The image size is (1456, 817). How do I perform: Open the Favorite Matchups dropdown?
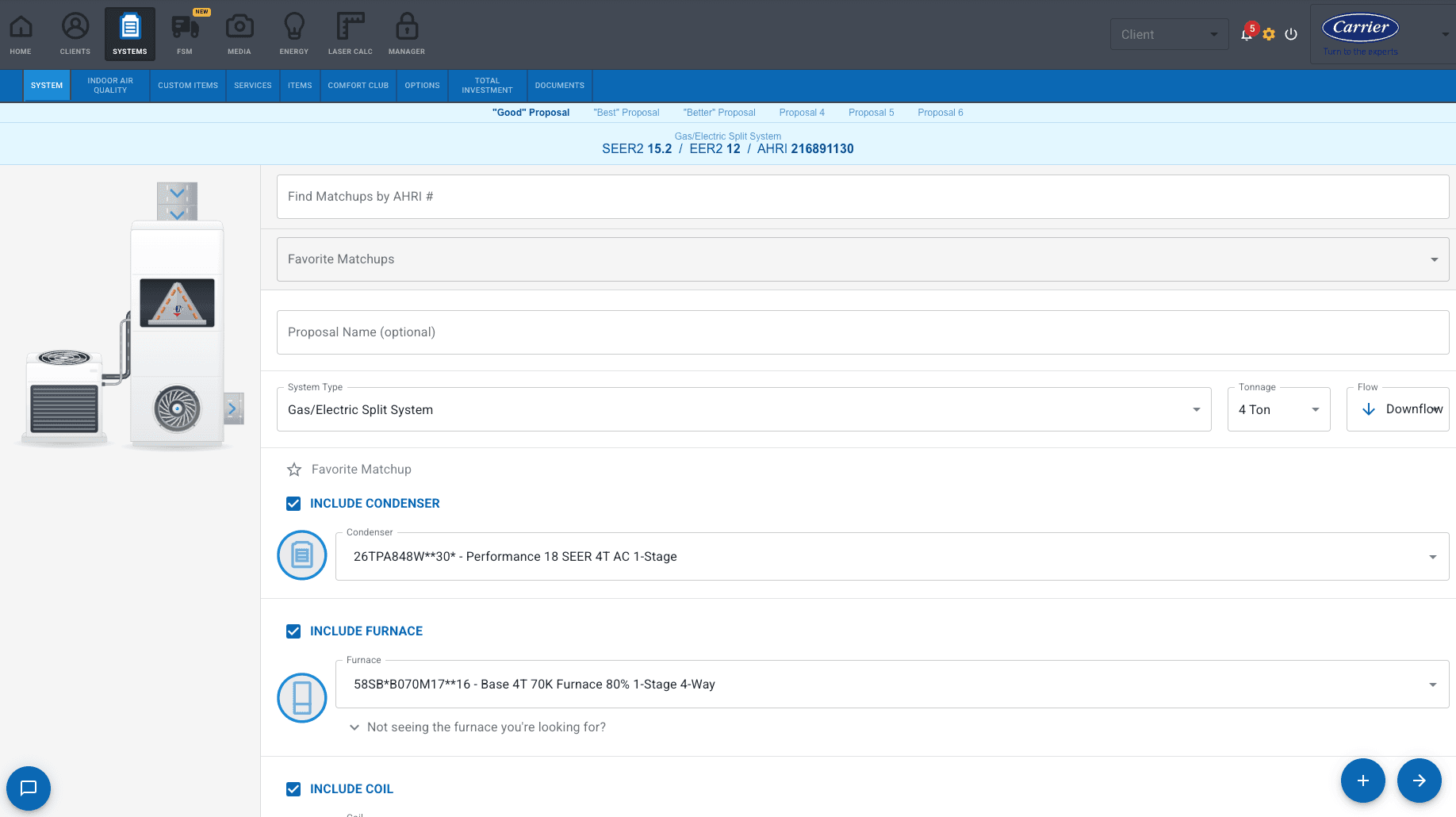pyautogui.click(x=863, y=259)
